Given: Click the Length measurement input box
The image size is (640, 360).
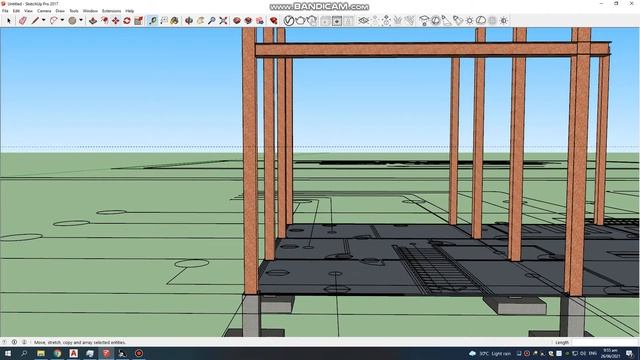Looking at the screenshot, I should pos(604,342).
